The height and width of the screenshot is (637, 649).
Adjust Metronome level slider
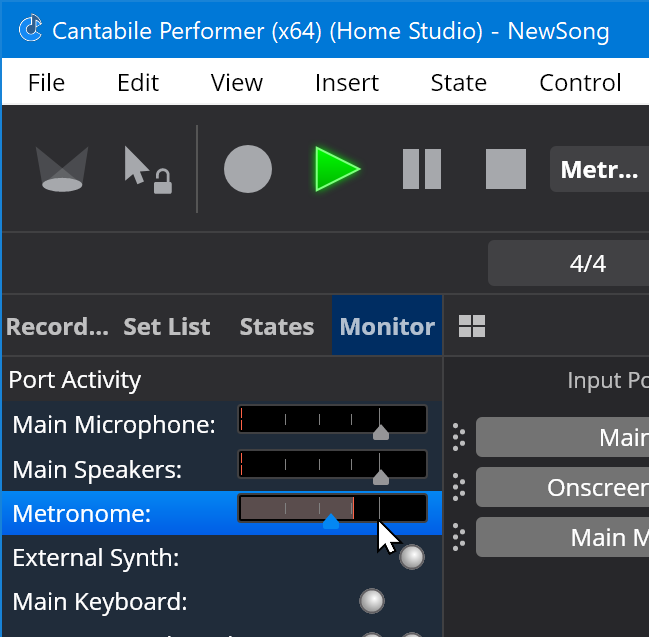331,521
